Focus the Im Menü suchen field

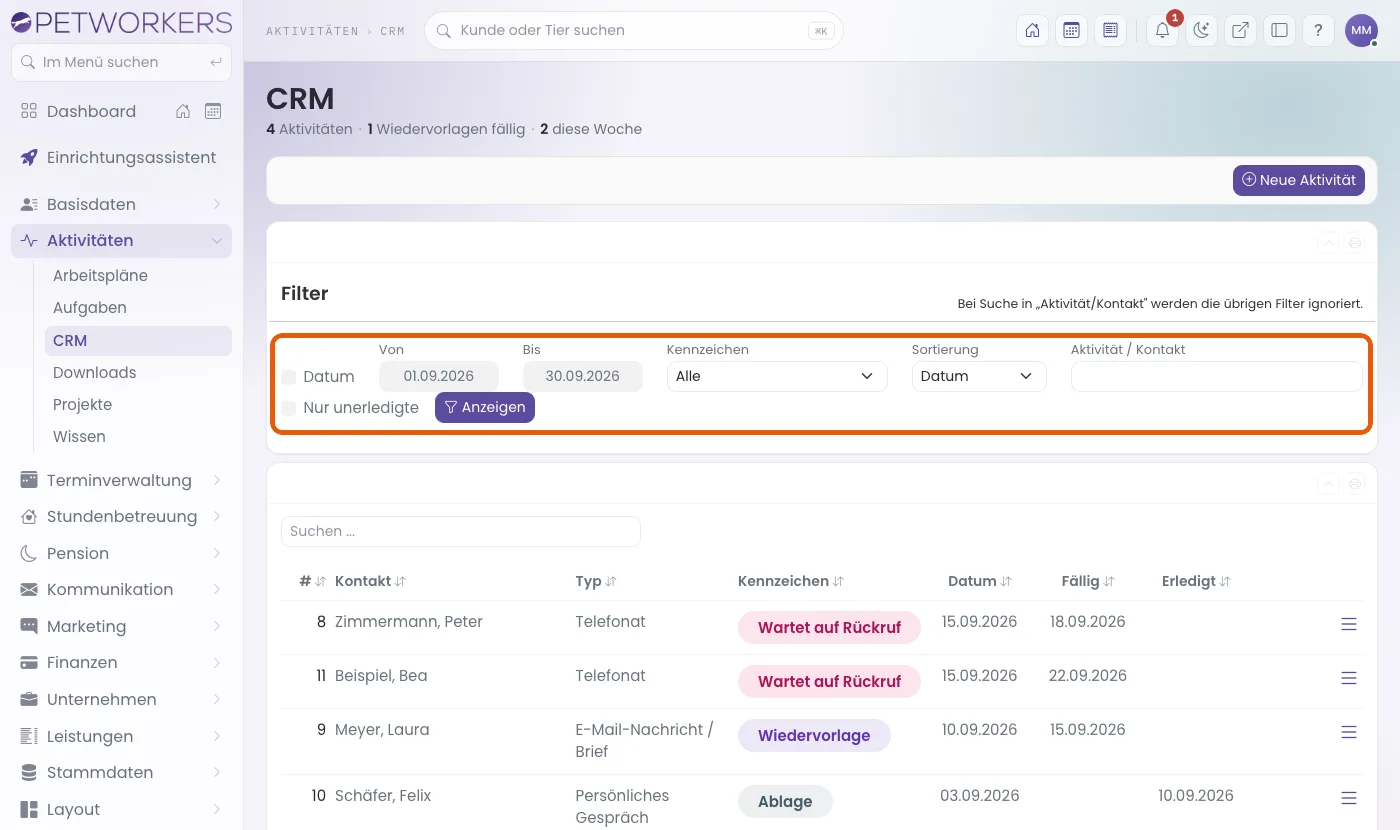[121, 62]
